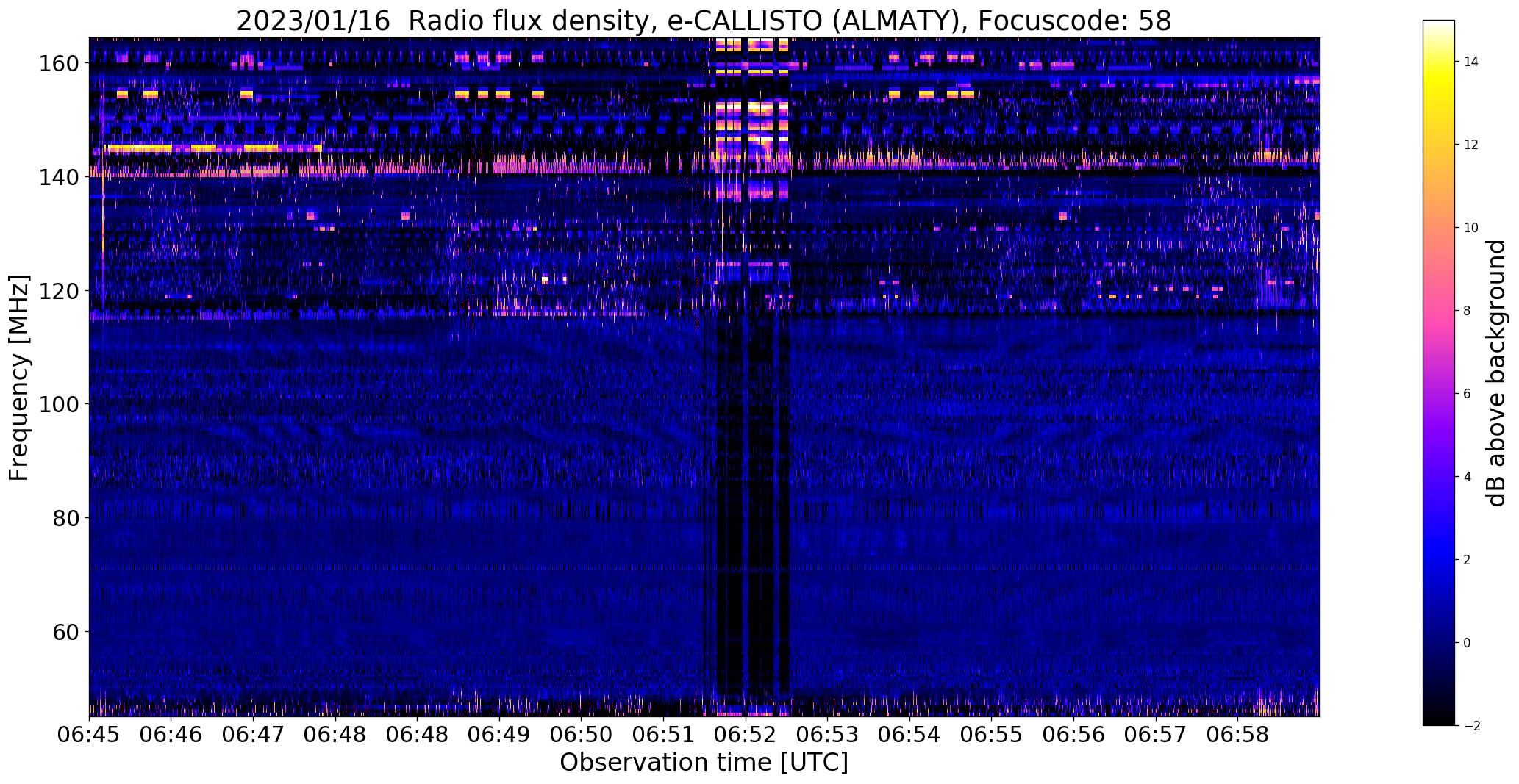Click the 140 MHz frequency tick label

59,178
